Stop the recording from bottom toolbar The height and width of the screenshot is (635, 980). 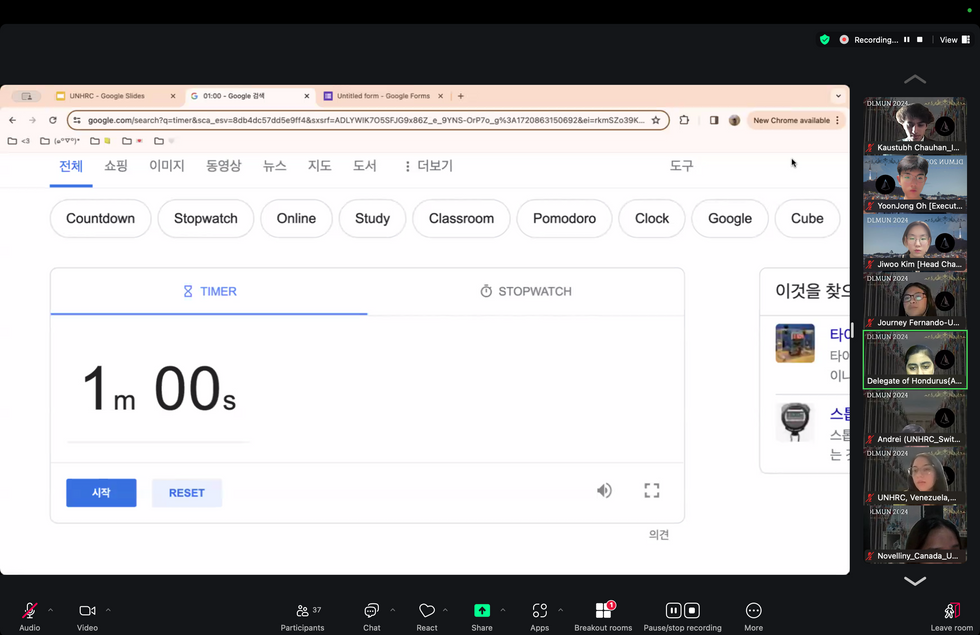692,610
